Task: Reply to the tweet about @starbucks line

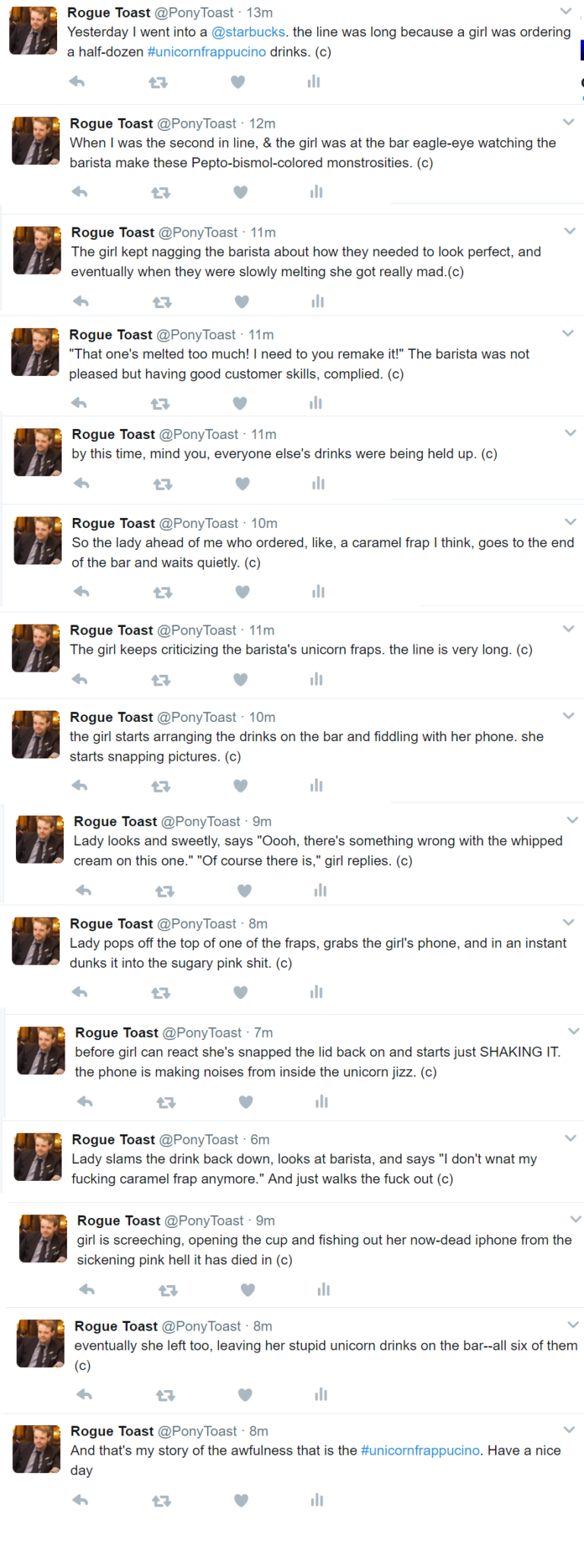Action: pos(77,82)
